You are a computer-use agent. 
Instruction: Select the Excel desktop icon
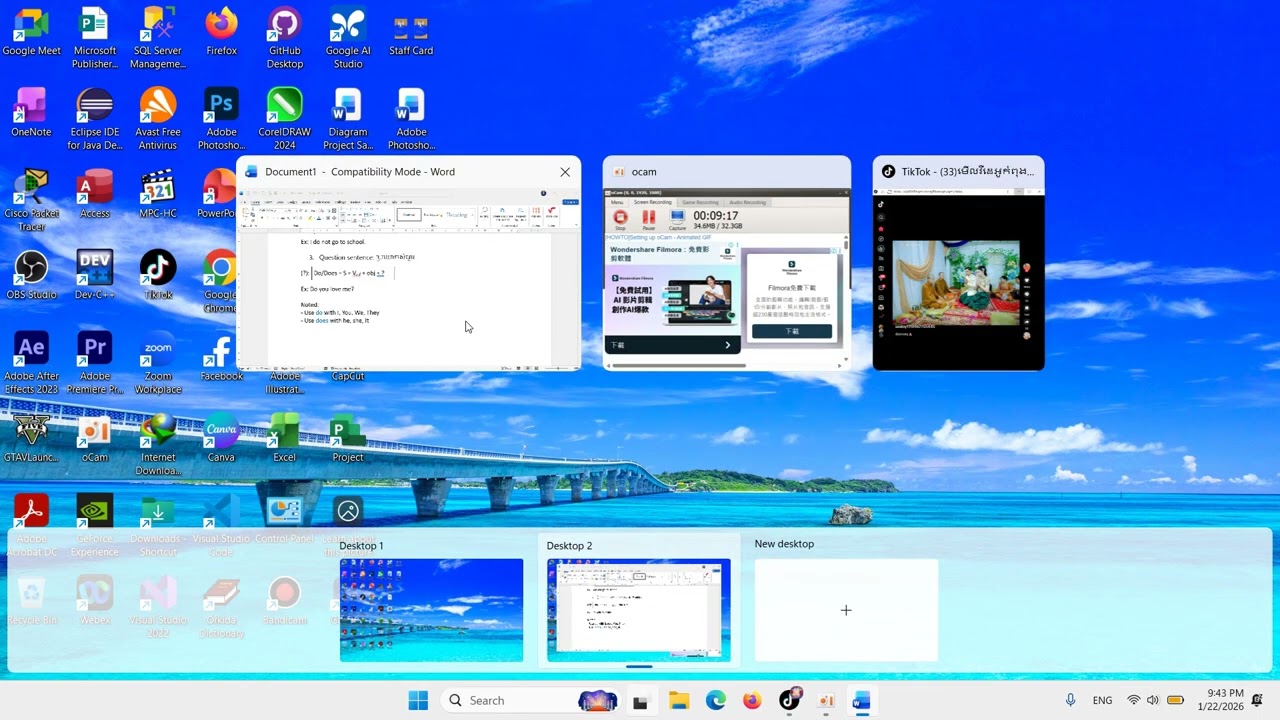[284, 438]
